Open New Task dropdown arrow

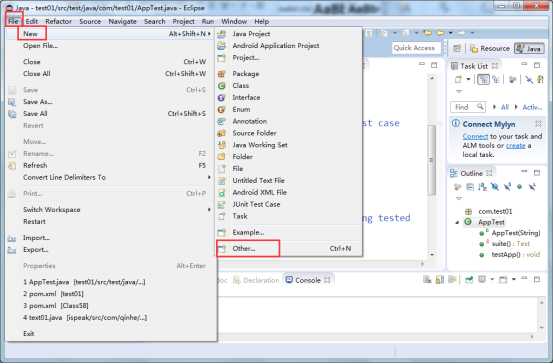coord(468,79)
